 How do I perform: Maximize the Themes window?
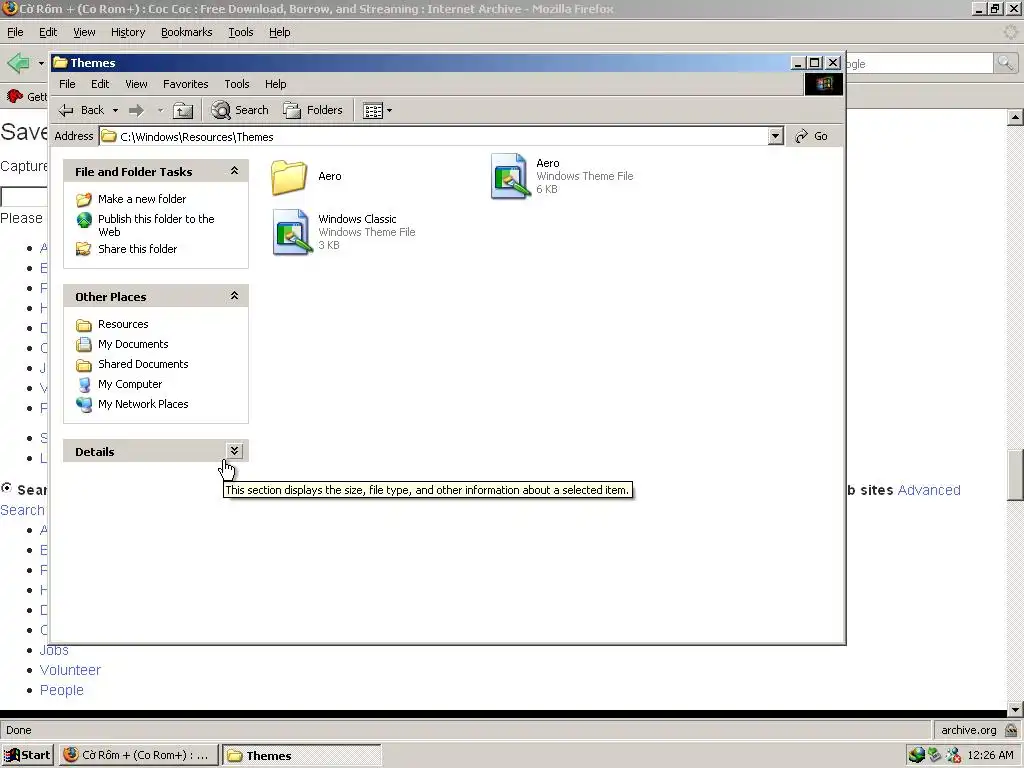click(814, 63)
